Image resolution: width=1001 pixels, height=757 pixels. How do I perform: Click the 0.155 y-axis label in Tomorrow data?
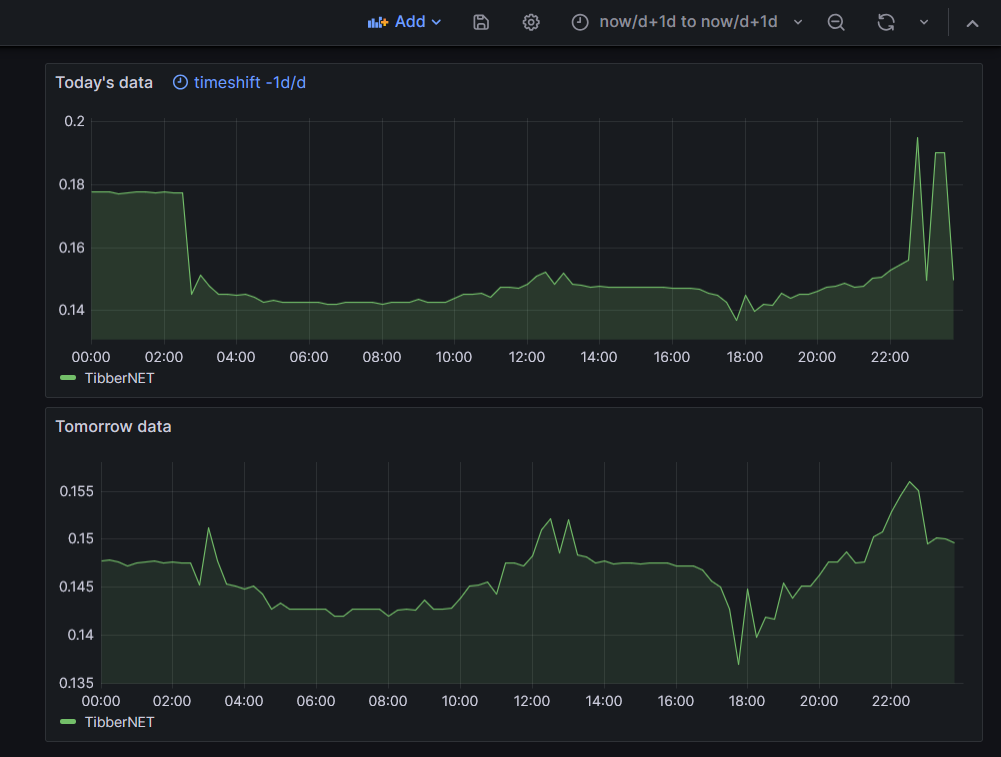coord(77,491)
